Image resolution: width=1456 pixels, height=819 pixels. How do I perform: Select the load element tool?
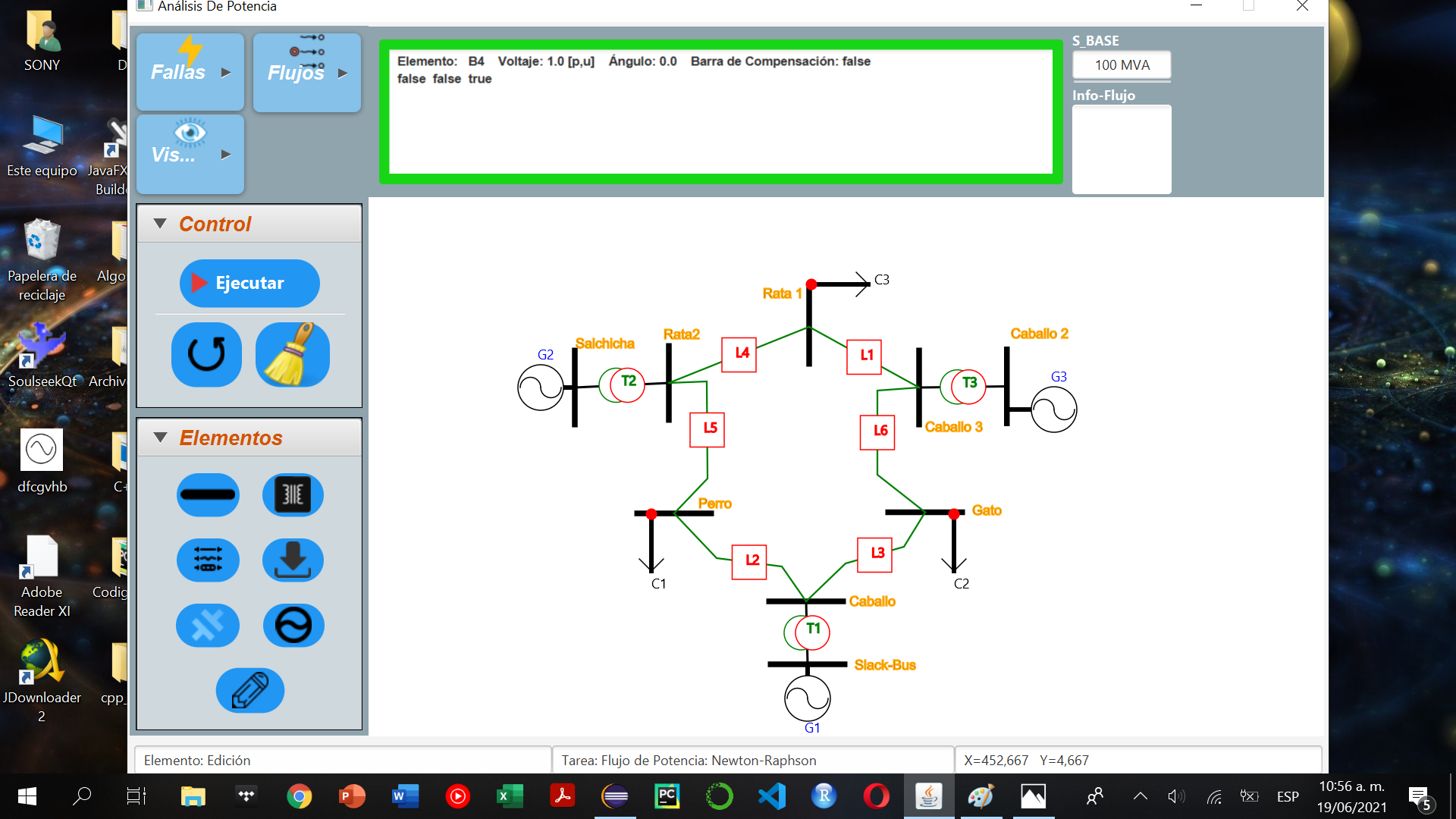click(x=293, y=560)
